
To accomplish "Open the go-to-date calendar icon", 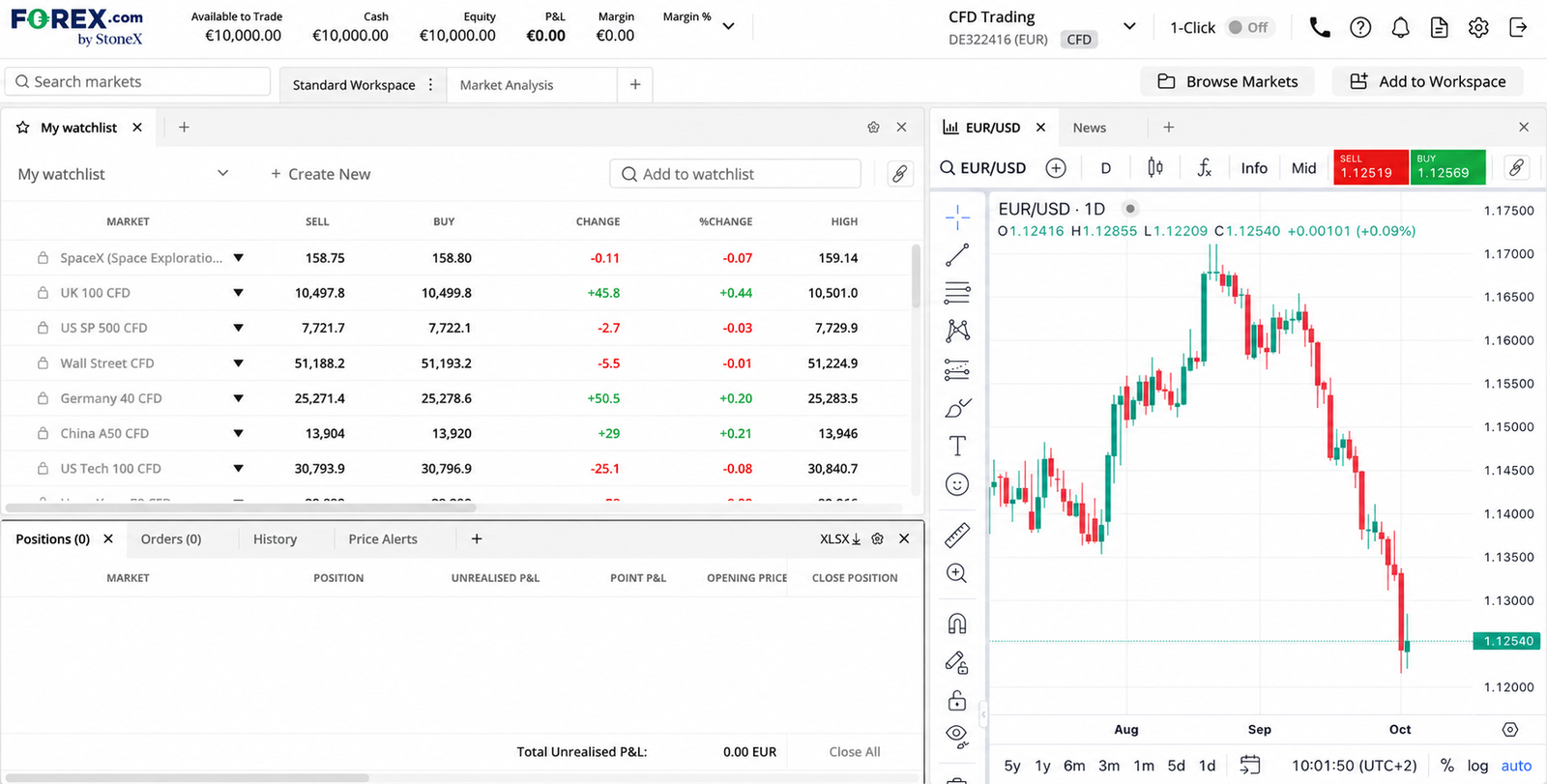I will click(x=1250, y=765).
